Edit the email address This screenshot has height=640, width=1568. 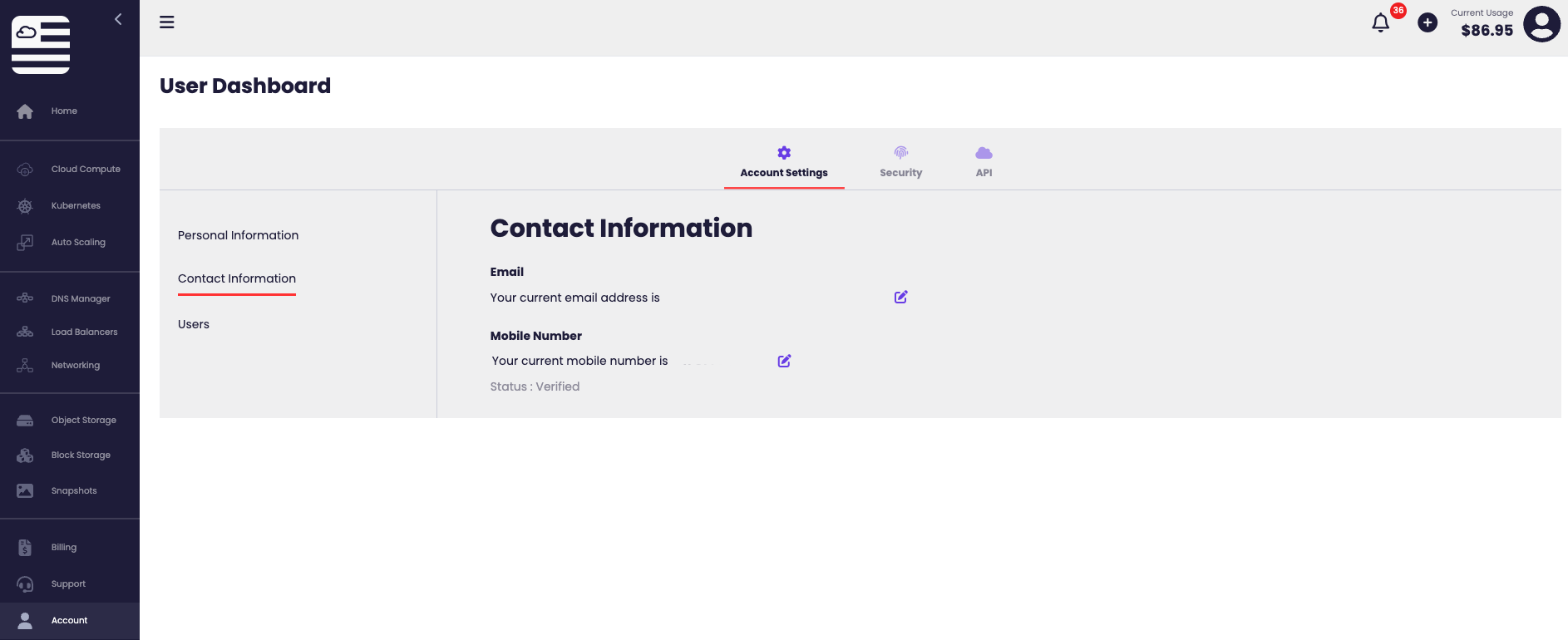click(x=900, y=298)
